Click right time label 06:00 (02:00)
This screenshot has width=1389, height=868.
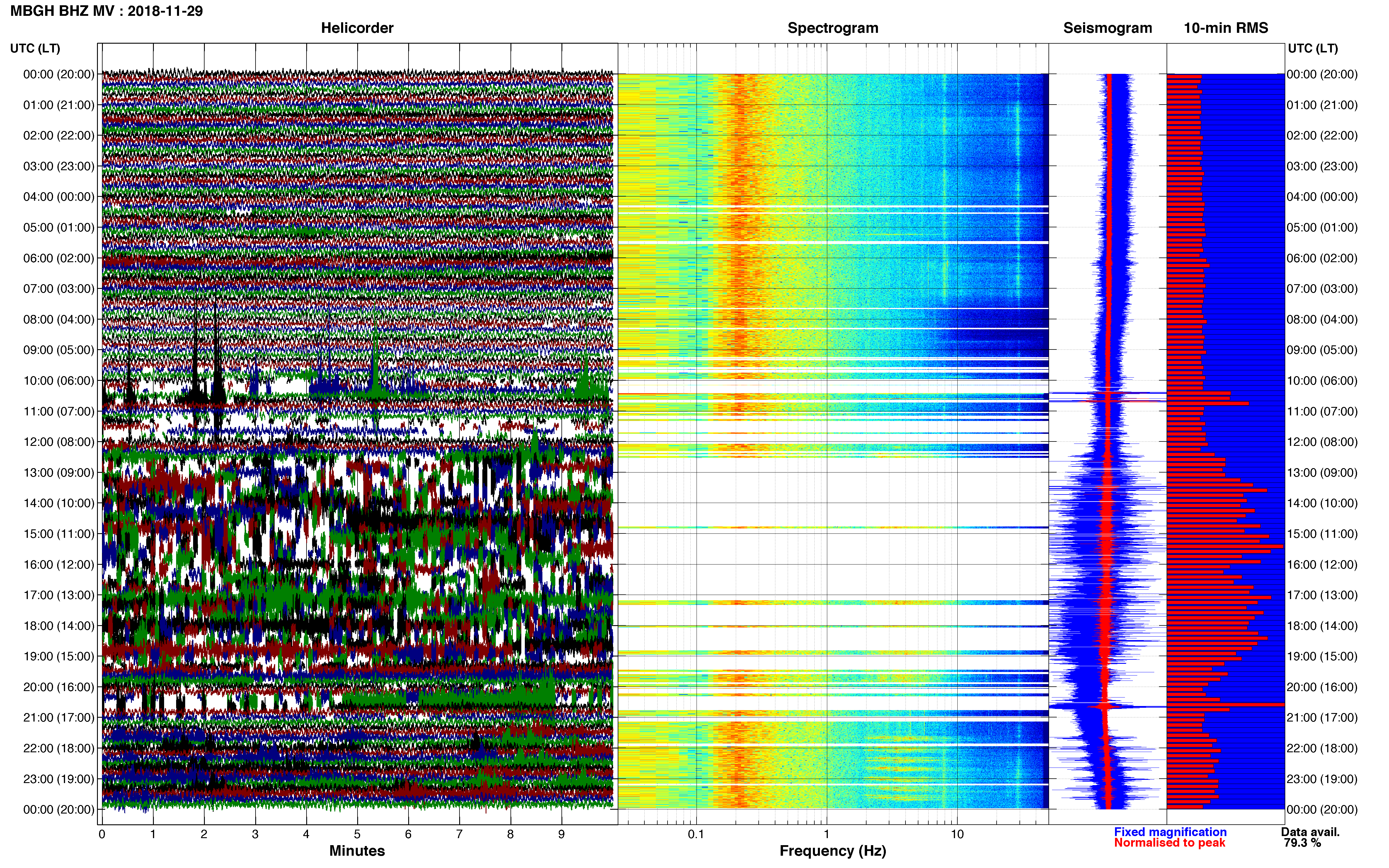(x=1322, y=258)
